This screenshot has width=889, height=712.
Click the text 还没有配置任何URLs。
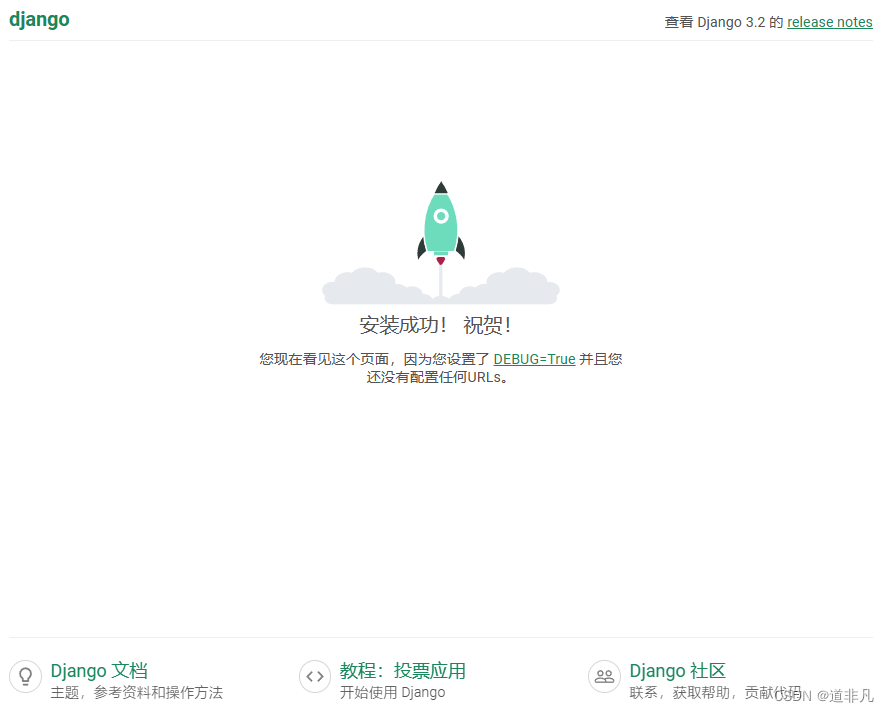tap(437, 377)
